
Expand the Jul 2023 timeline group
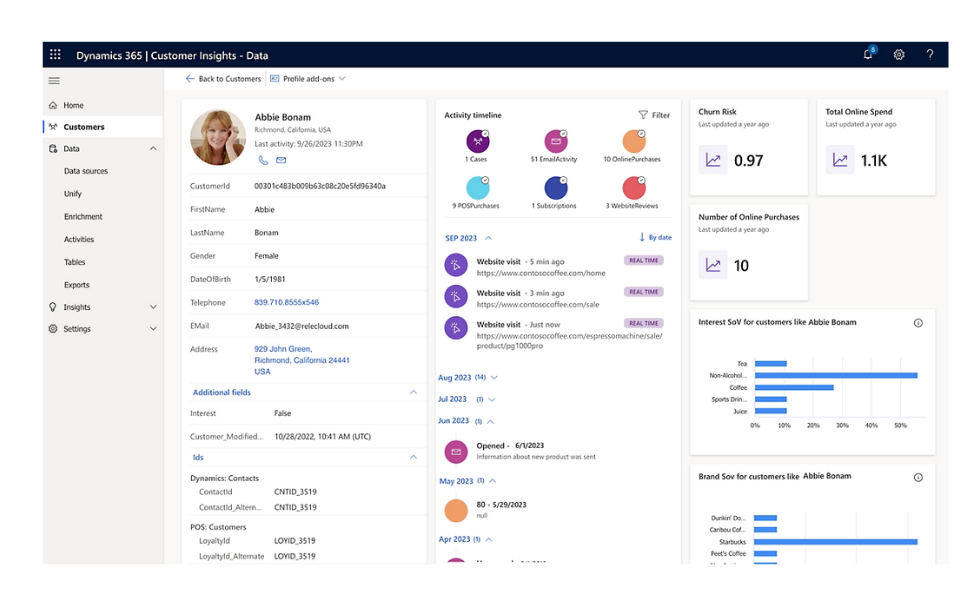coord(492,399)
